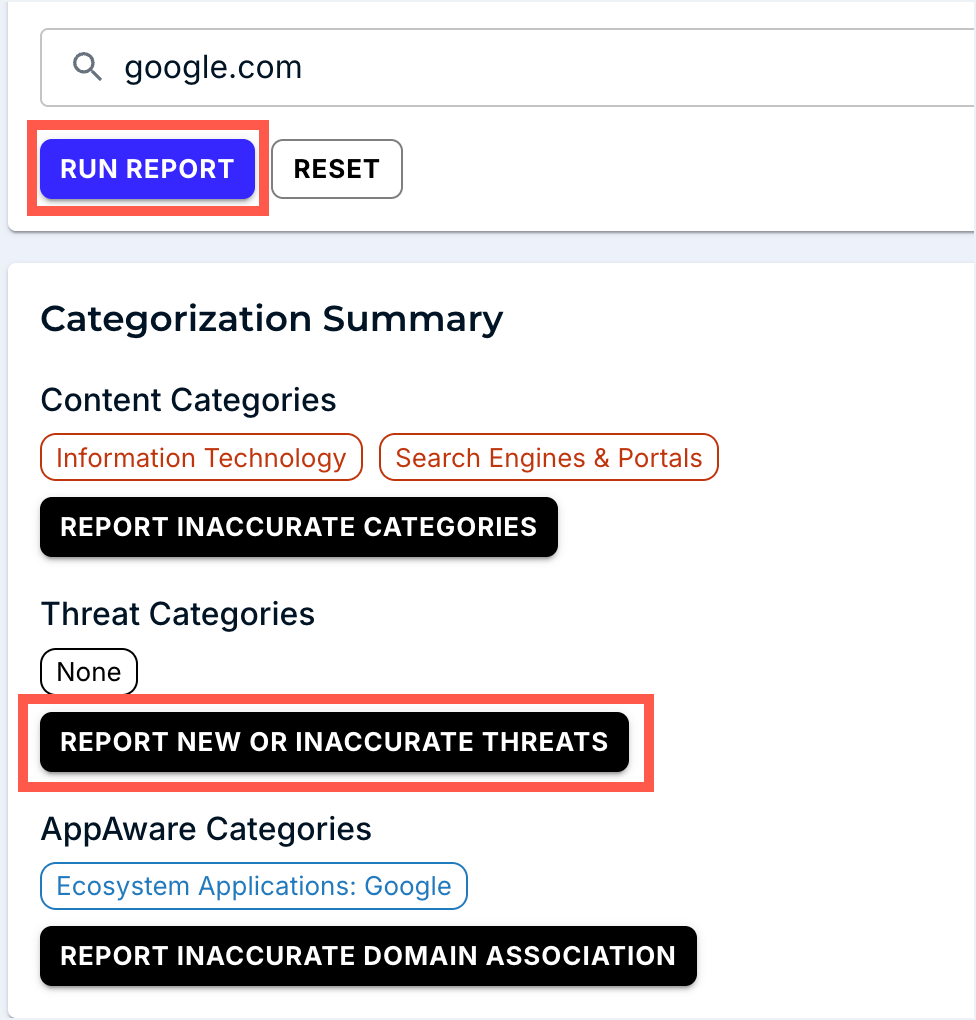
Task: Open the Search Engines & Portals category
Action: point(548,457)
